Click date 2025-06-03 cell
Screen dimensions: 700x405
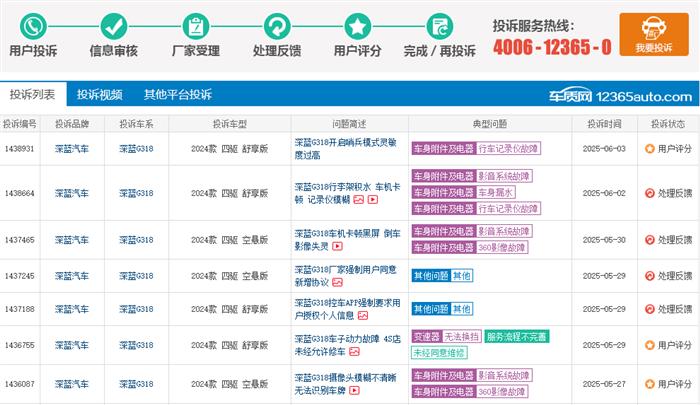click(x=604, y=149)
